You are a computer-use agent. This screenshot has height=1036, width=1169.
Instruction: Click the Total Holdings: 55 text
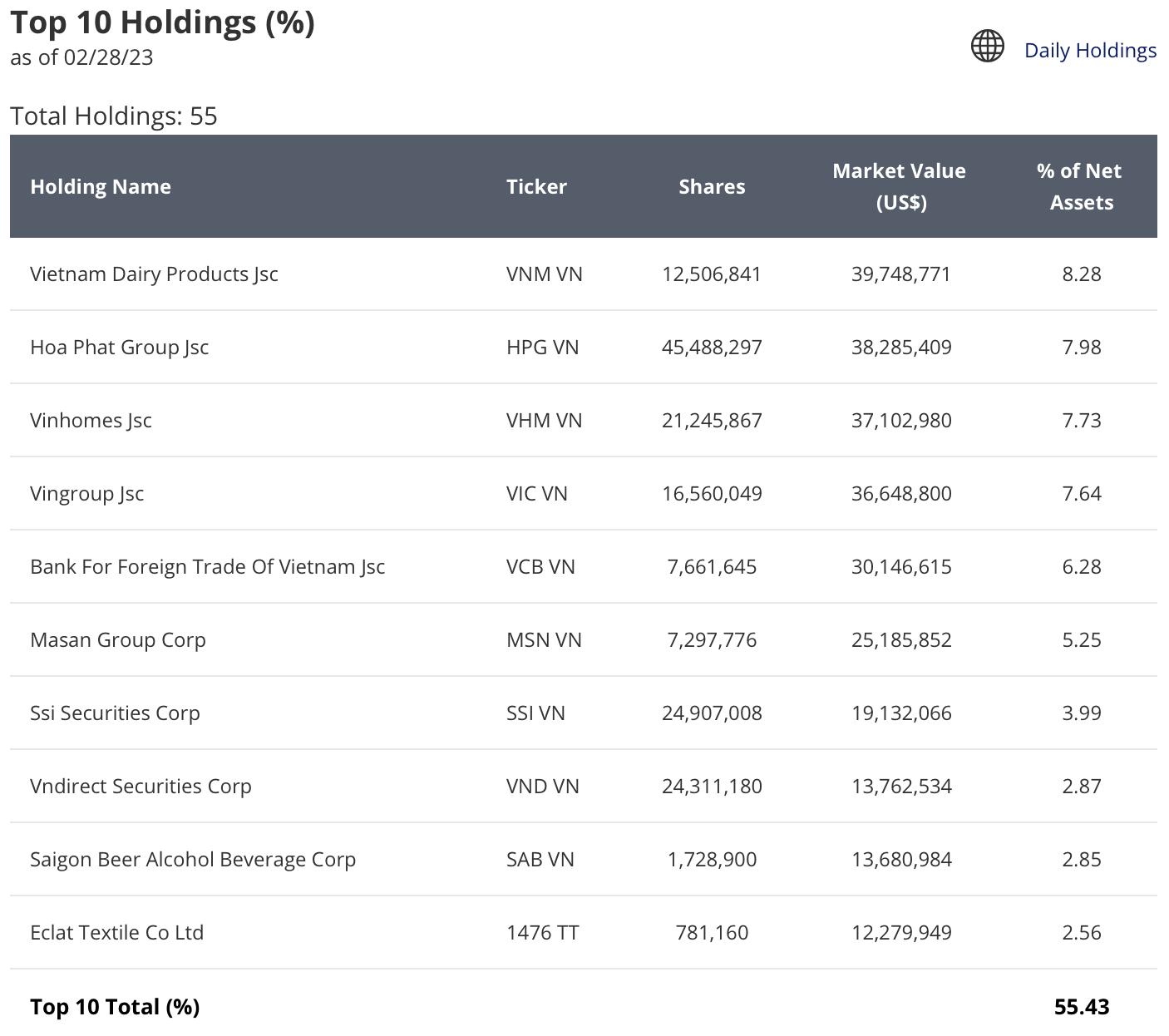[114, 116]
